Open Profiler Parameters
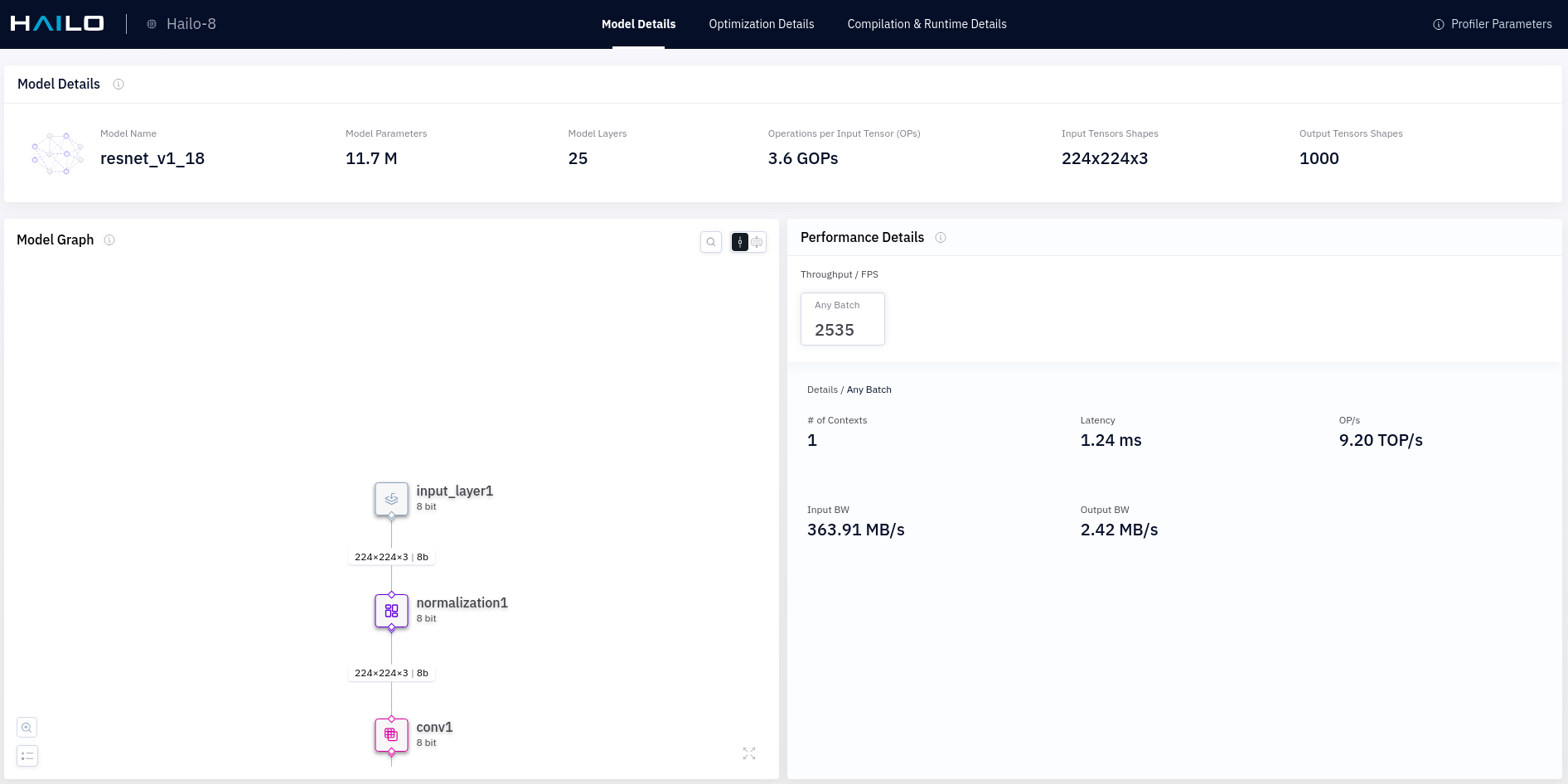Image resolution: width=1568 pixels, height=784 pixels. tap(1492, 24)
